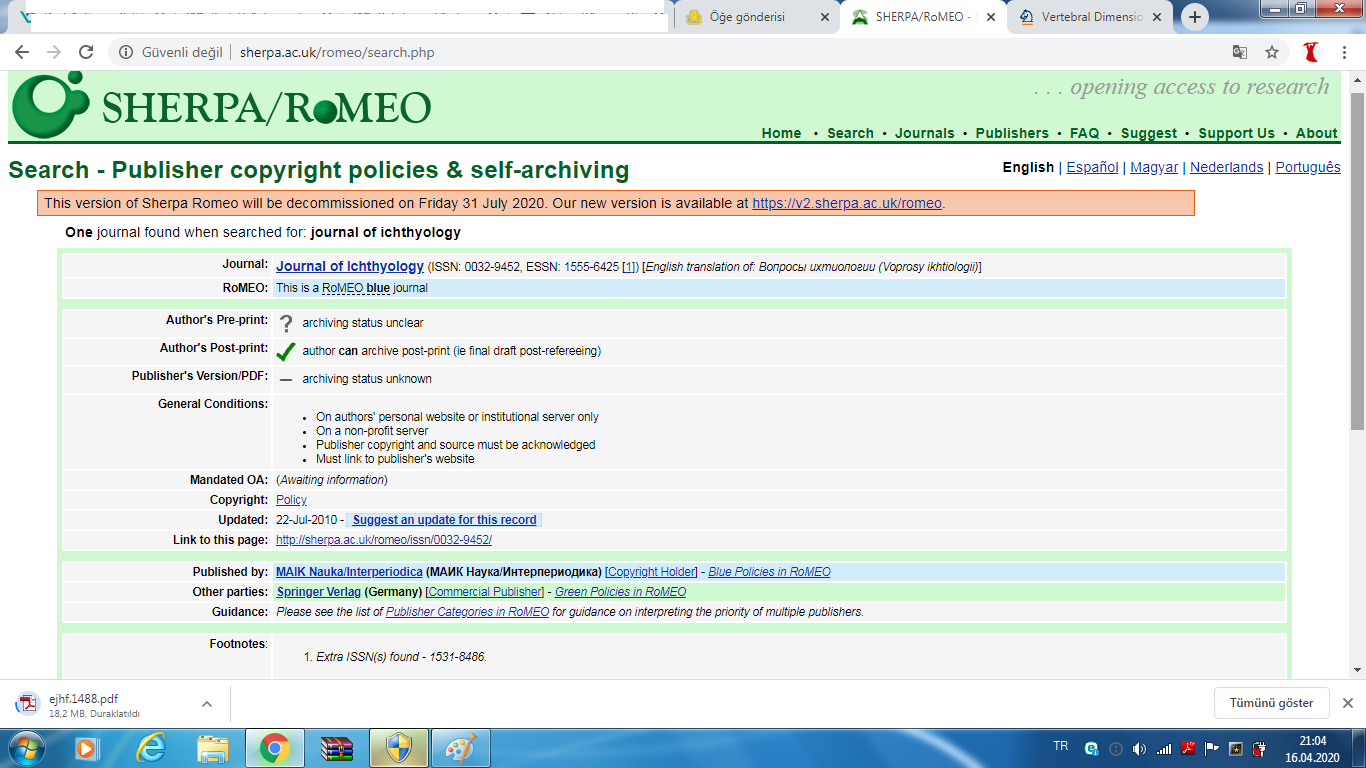Screen dimensions: 1366x768
Task: Click 'Tümünü göster' button
Action: 1271,703
